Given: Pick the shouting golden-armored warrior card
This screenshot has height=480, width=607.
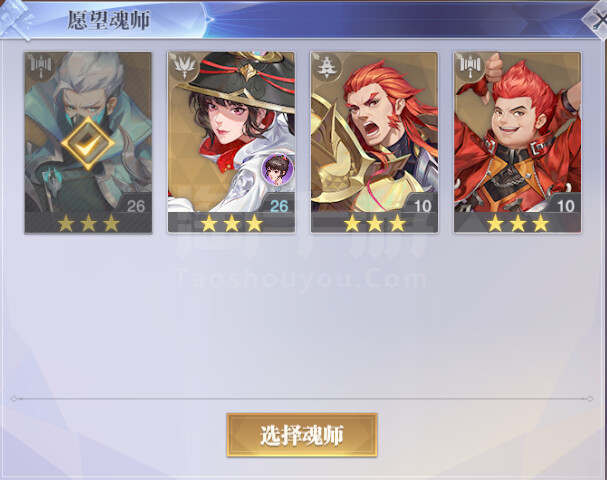Looking at the screenshot, I should (374, 142).
